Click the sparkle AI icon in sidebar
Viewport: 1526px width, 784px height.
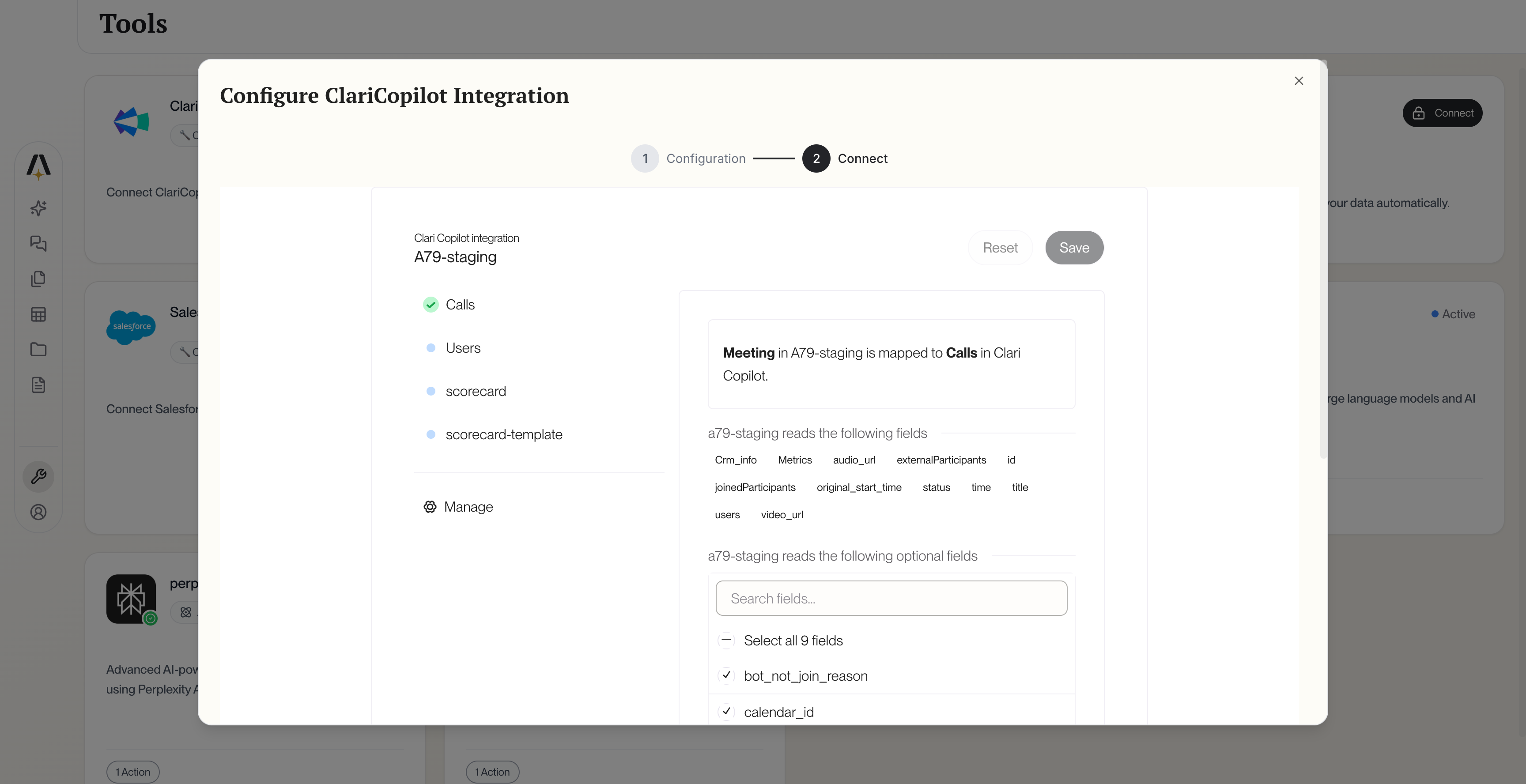[x=38, y=208]
